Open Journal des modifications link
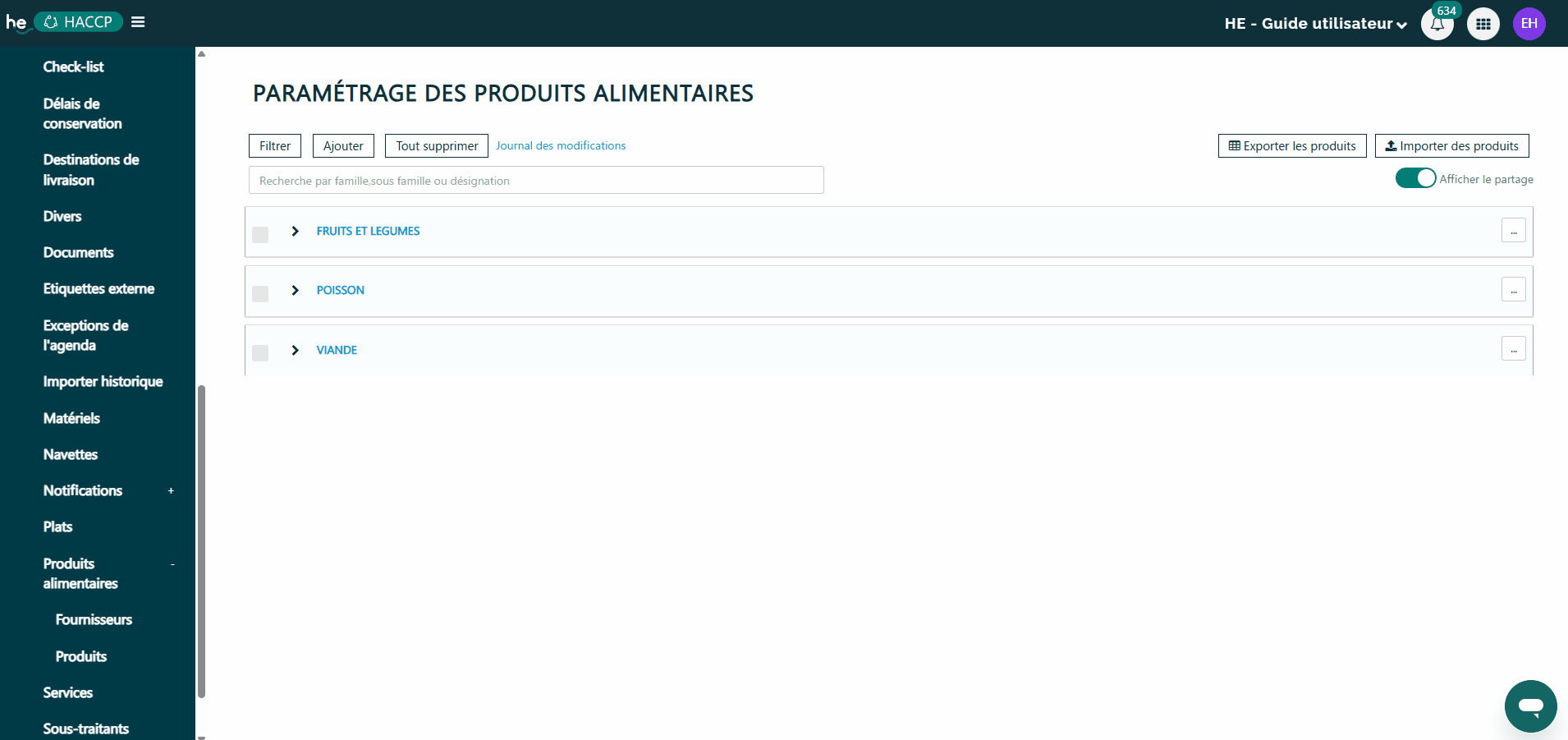Screen dimensions: 1568x740 click(561, 145)
